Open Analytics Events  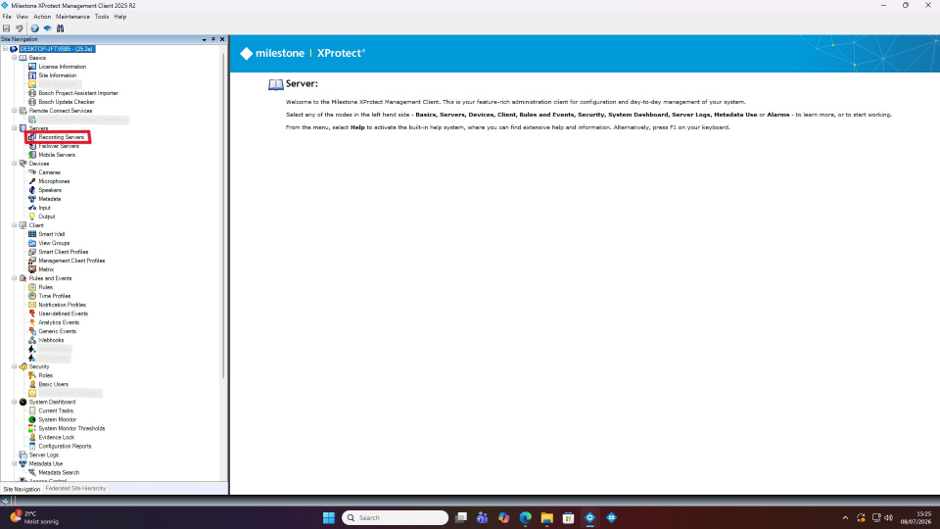click(x=59, y=322)
